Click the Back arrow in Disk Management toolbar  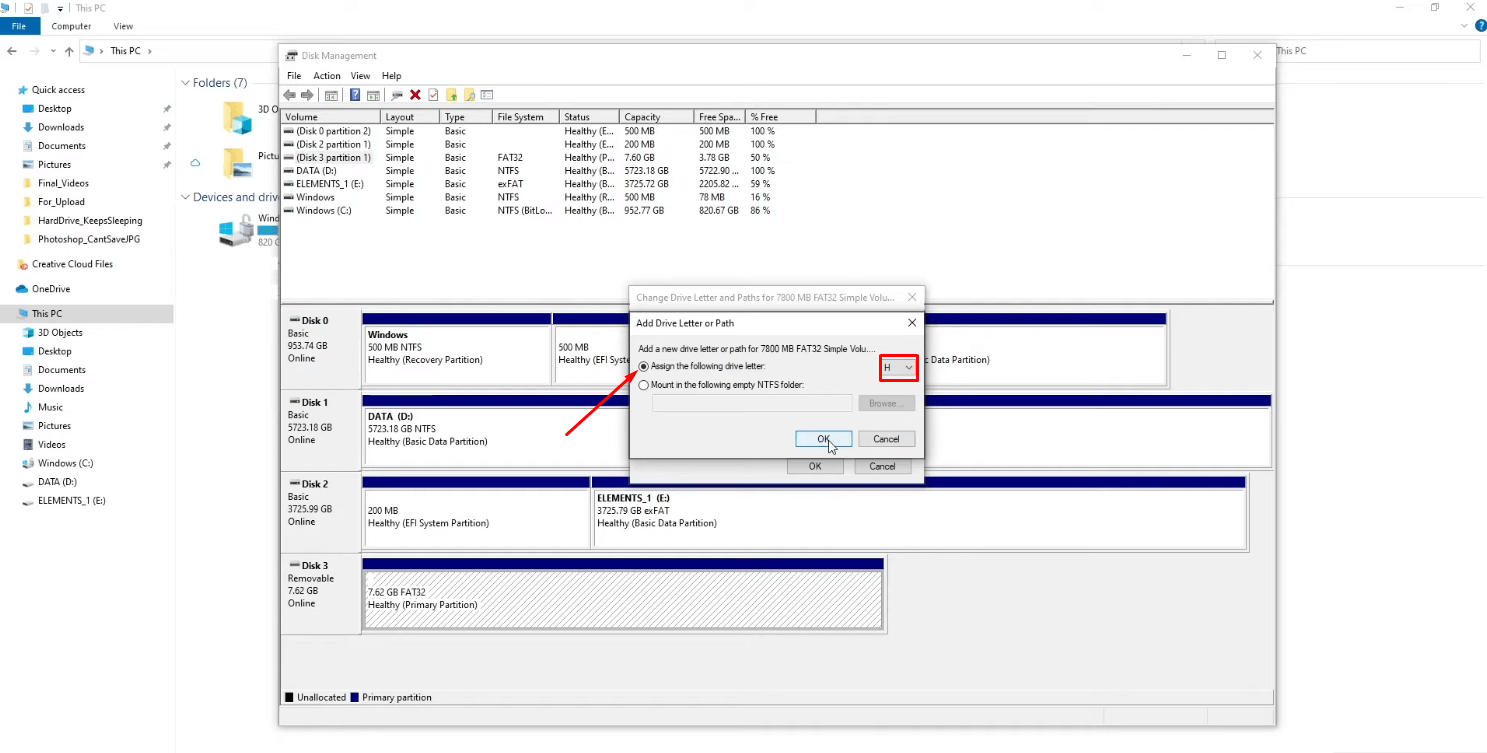click(289, 95)
